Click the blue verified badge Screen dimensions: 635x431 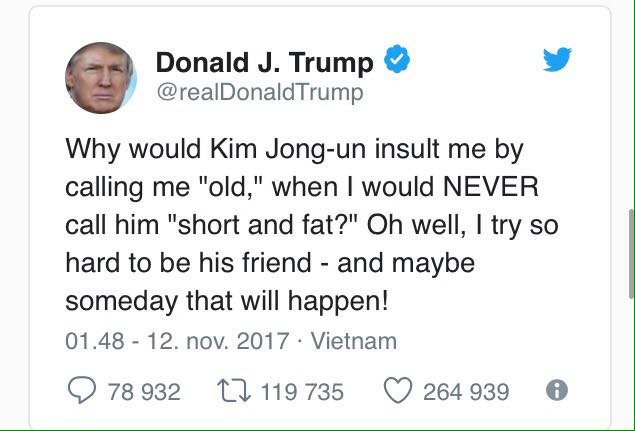click(397, 62)
